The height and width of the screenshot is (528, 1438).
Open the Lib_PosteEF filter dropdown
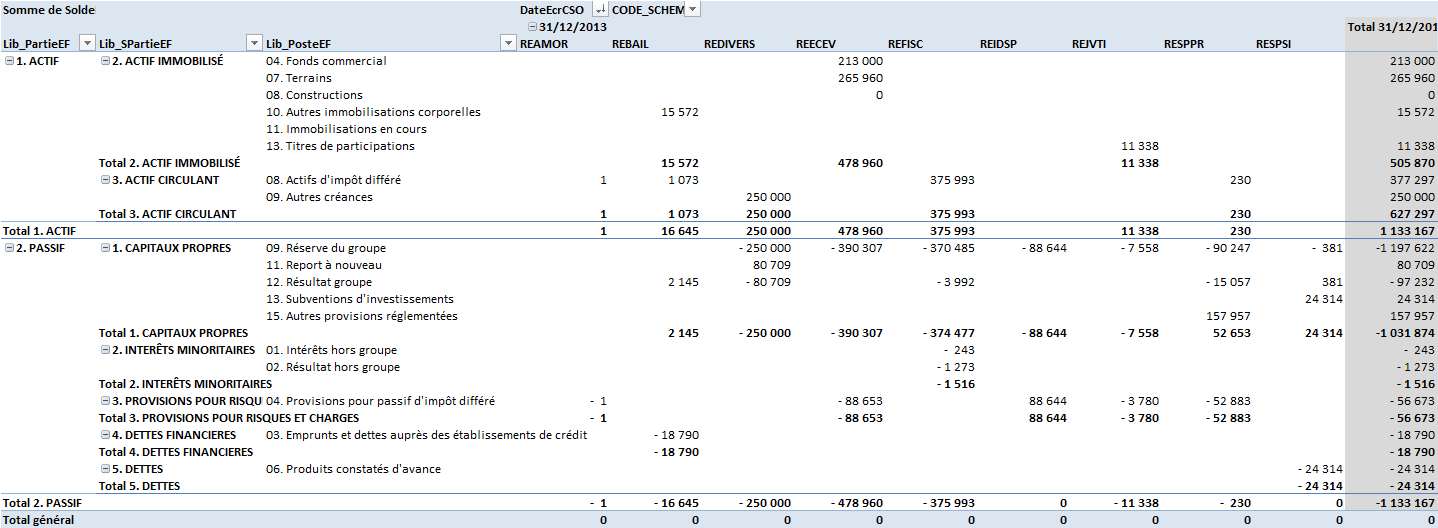coord(508,43)
